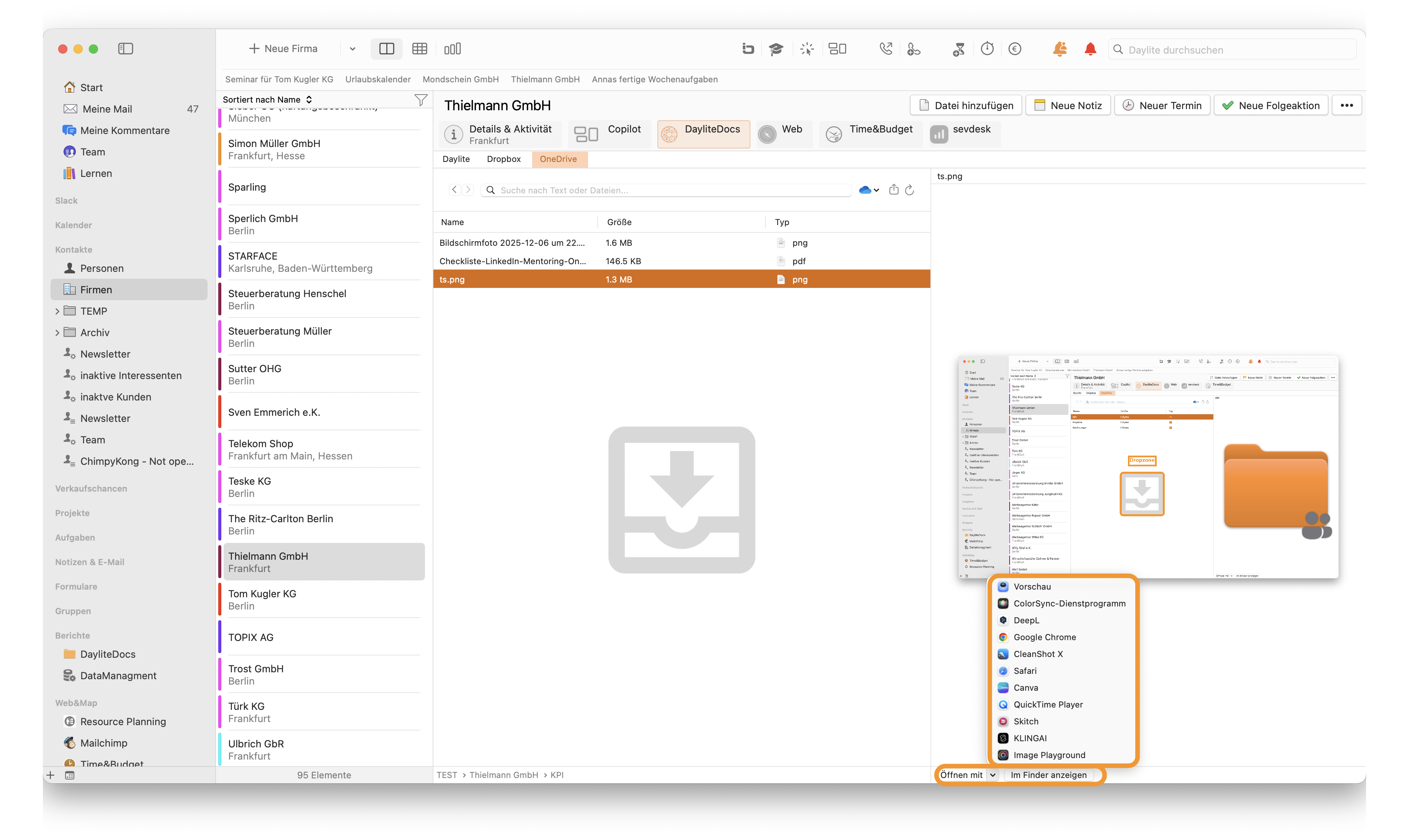Select the Checkliste-LinkedIn-Mentoring pdf file

pos(681,261)
